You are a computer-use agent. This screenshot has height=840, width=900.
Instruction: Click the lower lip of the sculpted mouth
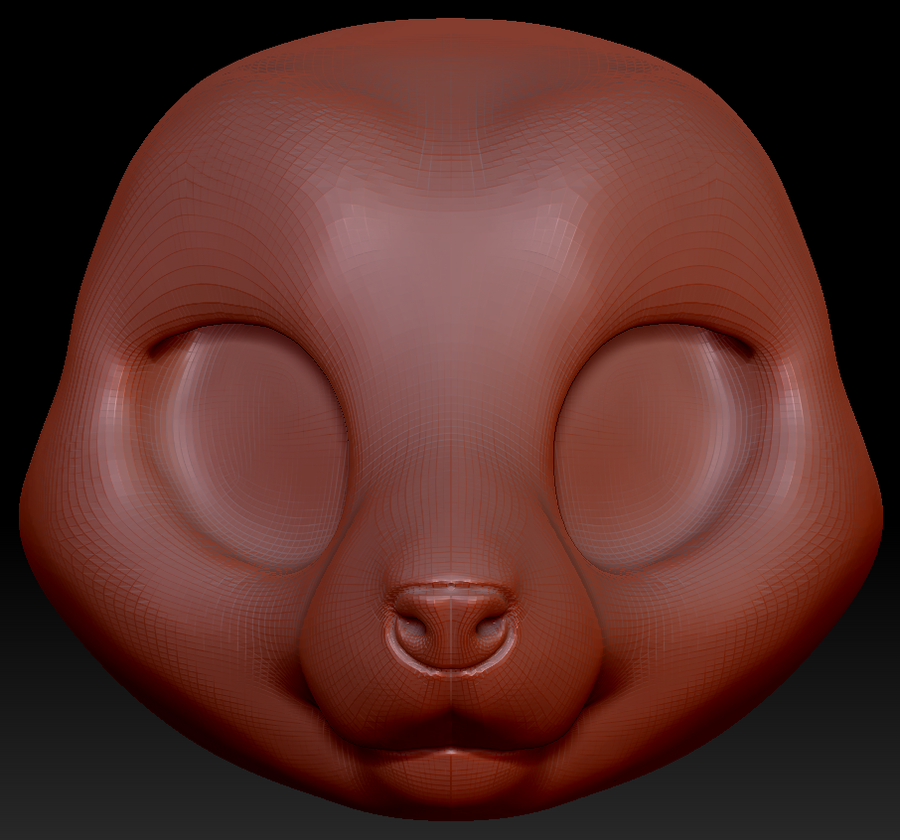pyautogui.click(x=451, y=765)
